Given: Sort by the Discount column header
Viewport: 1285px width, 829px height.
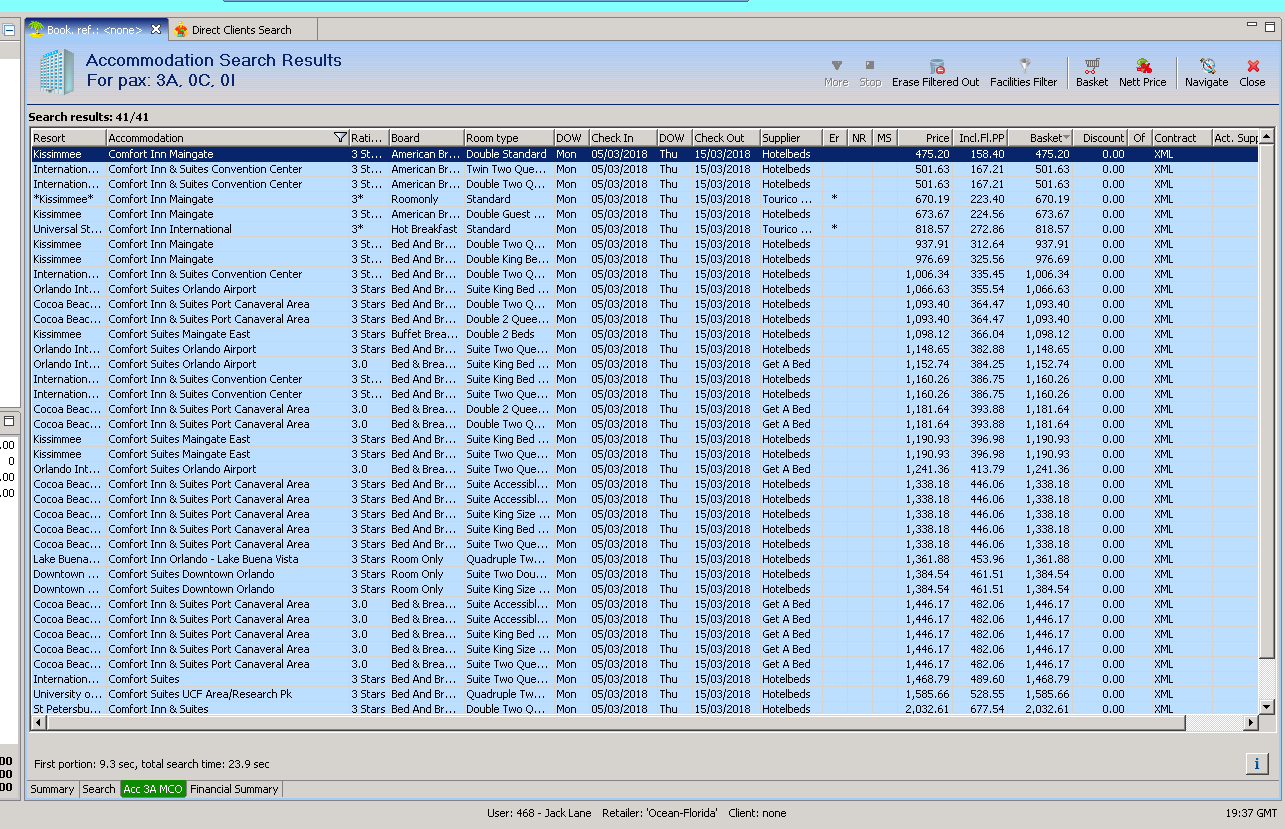Looking at the screenshot, I should (1101, 138).
